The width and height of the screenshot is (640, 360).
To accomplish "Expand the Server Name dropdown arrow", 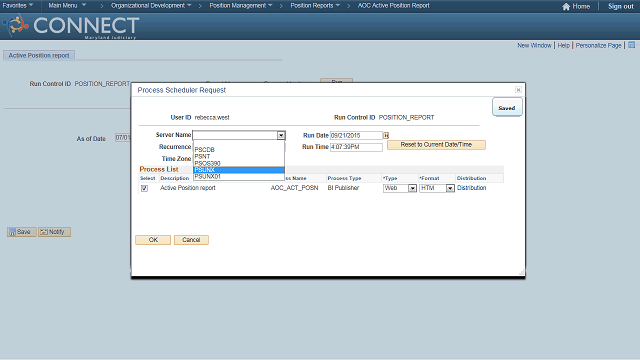I will coord(281,135).
